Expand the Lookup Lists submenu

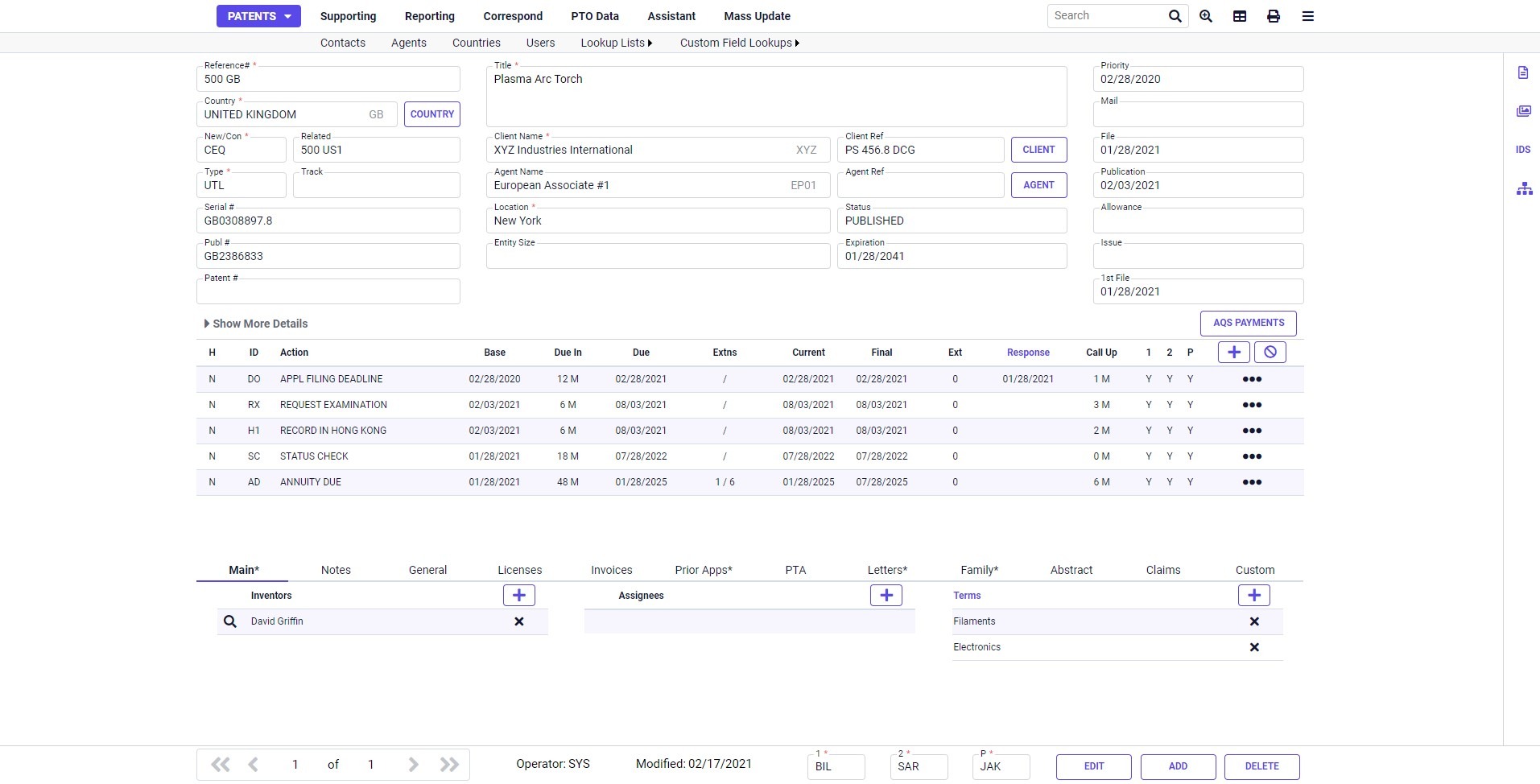(x=617, y=43)
